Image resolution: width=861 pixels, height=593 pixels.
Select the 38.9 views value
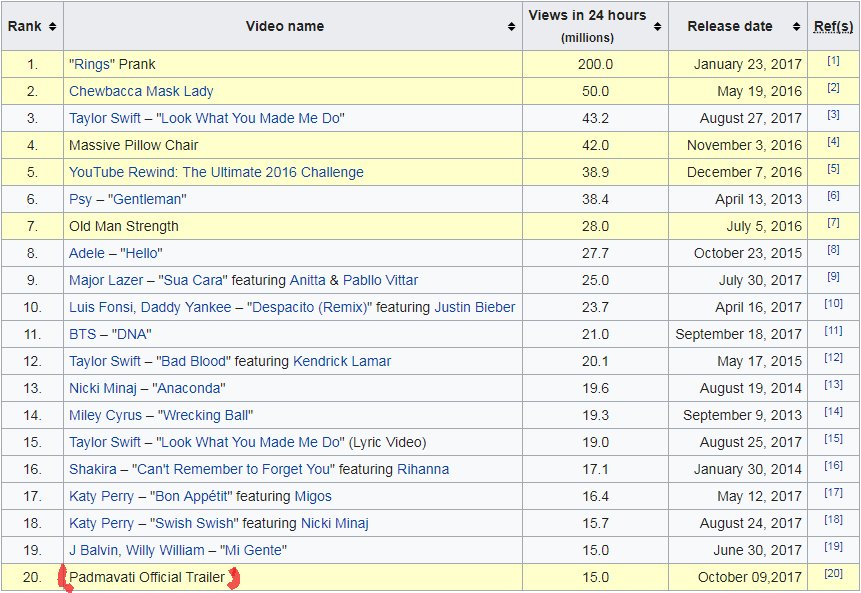click(595, 172)
